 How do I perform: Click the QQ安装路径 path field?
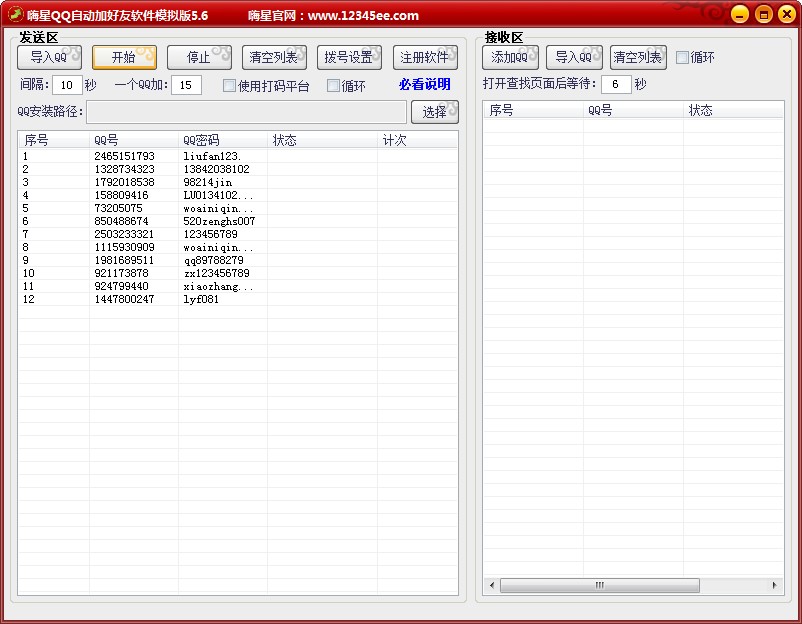coord(247,112)
